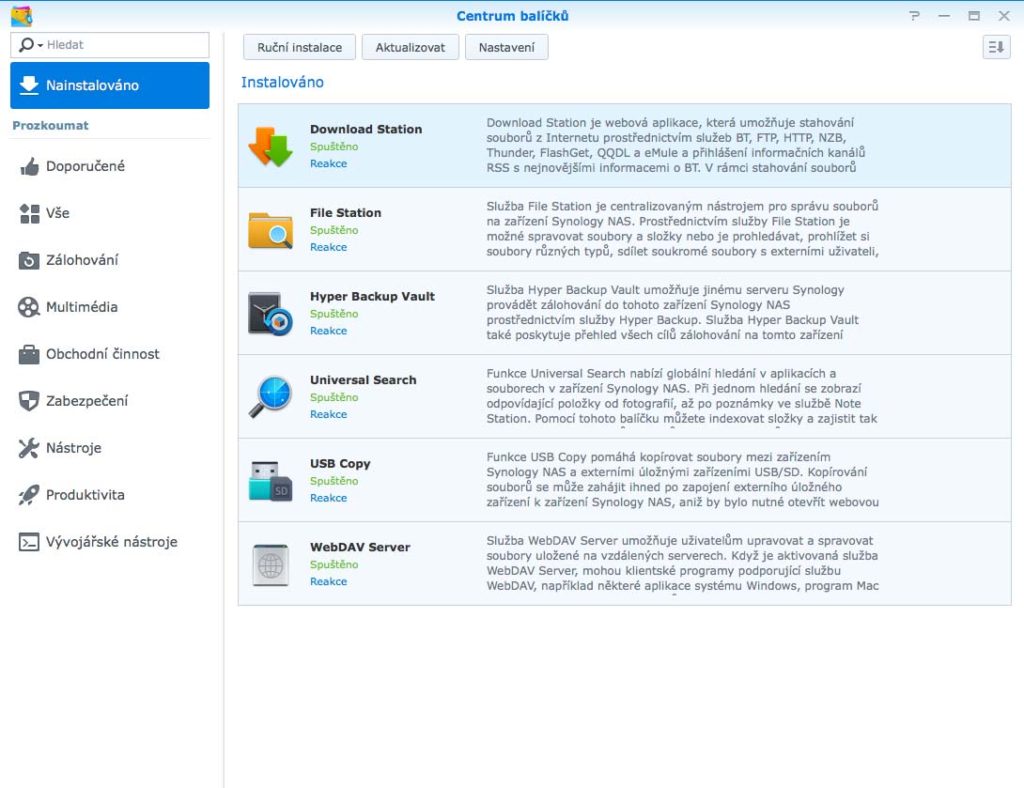Select Doporučené from the Prozkoumat section
1024x788 pixels.
pyautogui.click(x=28, y=166)
